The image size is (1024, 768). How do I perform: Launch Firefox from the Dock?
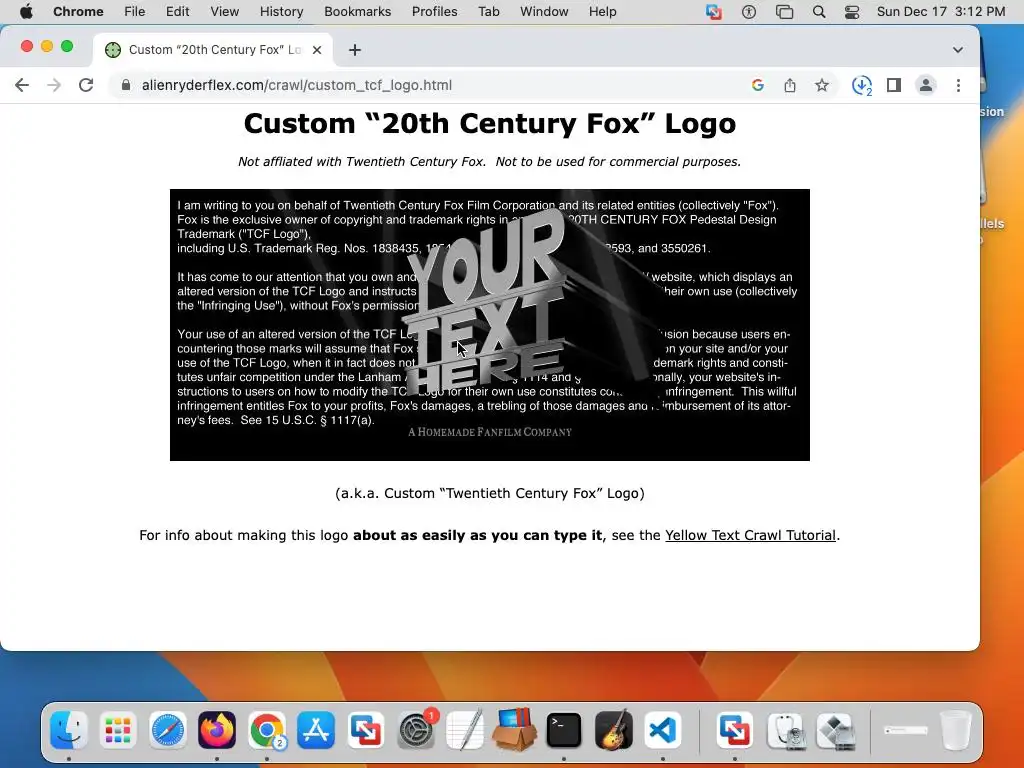(217, 730)
